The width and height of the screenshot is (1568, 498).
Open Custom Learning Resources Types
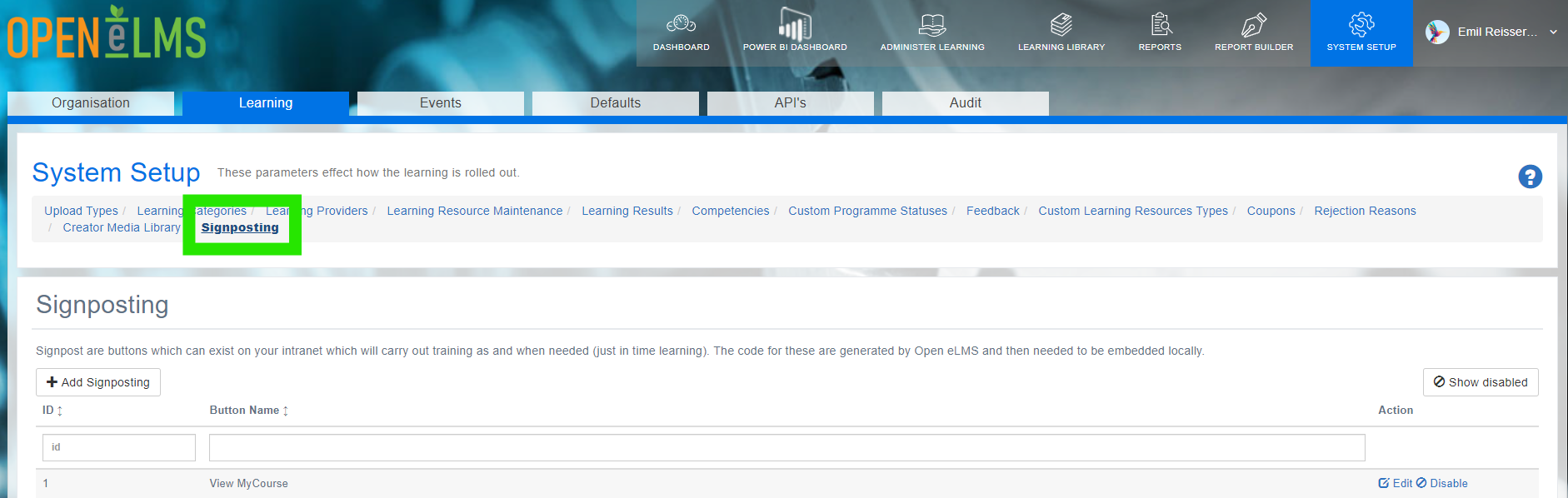[1133, 211]
